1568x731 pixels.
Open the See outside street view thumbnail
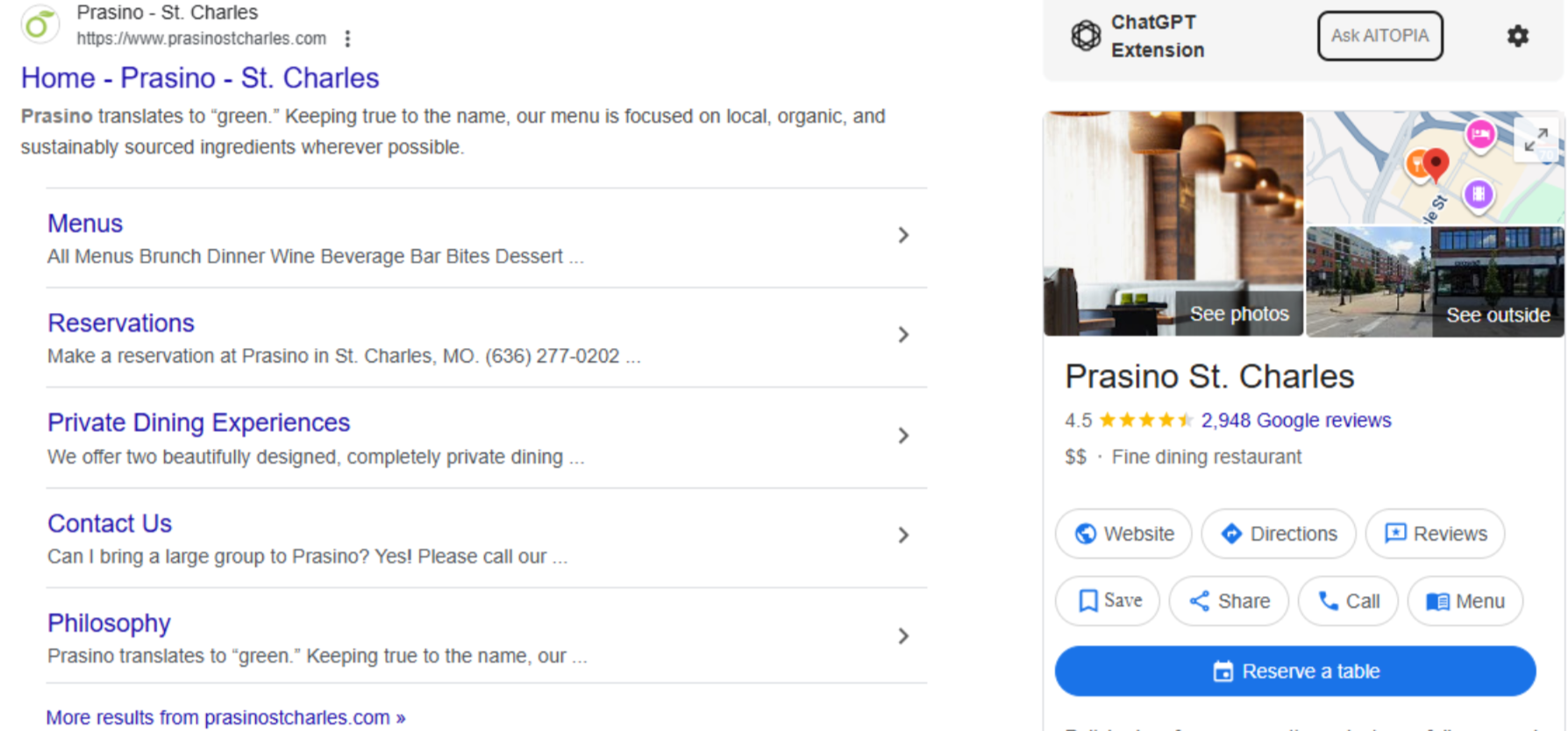(x=1435, y=281)
